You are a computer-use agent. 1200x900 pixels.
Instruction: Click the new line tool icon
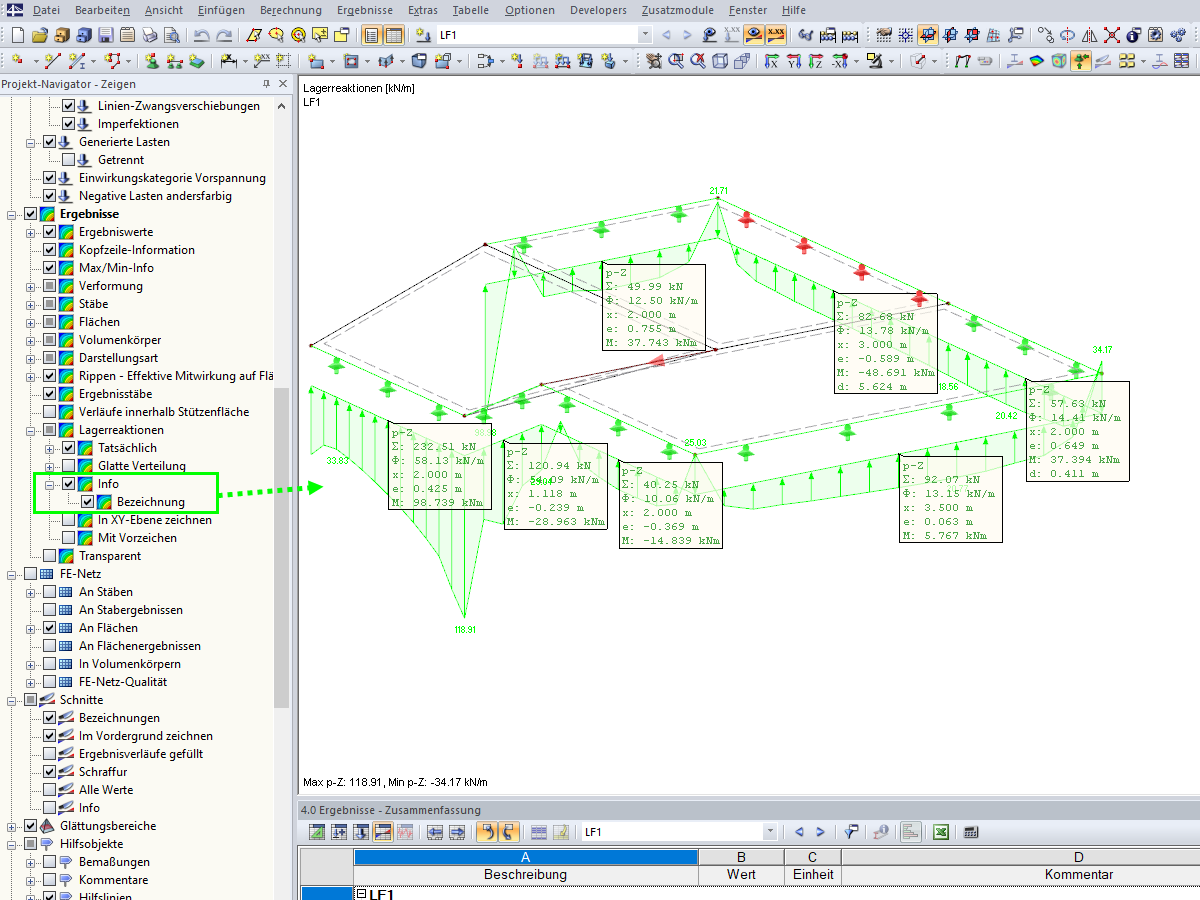[x=54, y=61]
